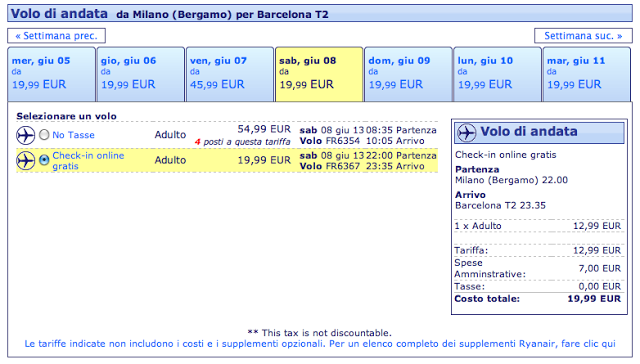Click the 54,99 EUR fare price

[x=264, y=129]
